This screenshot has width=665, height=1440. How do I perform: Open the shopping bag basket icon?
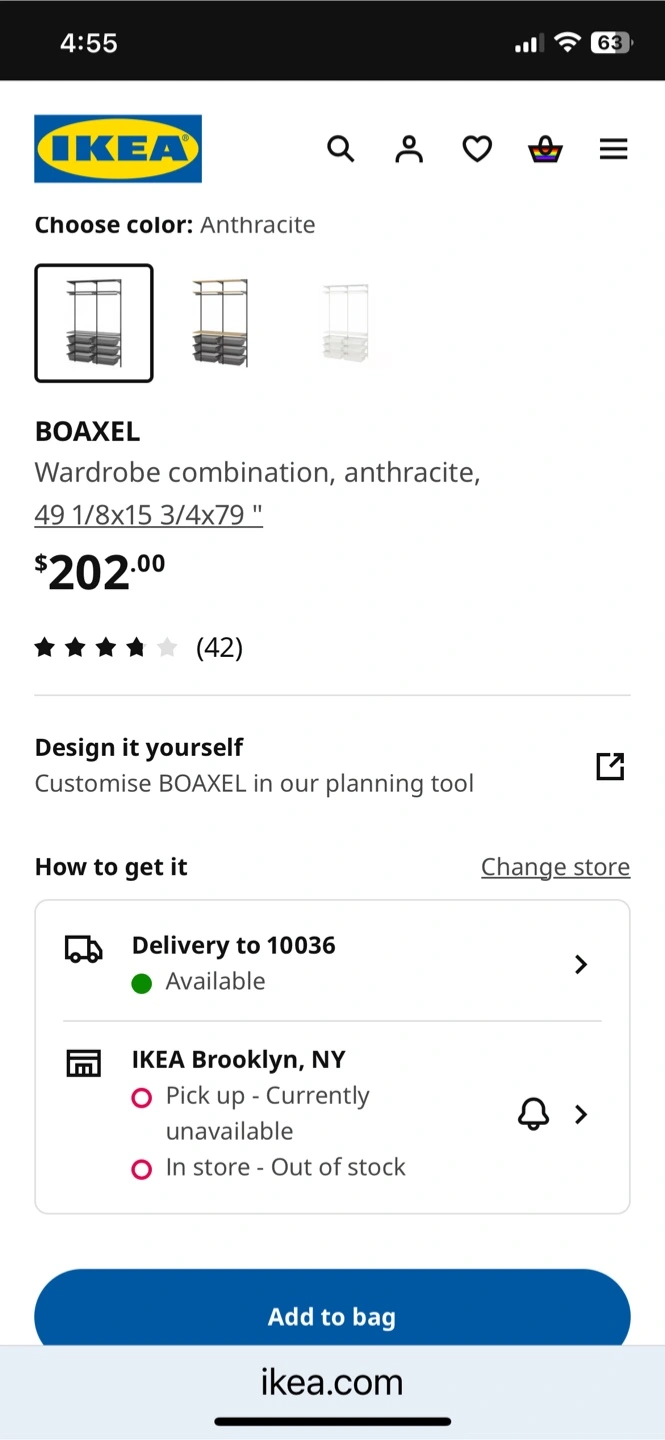tap(545, 150)
